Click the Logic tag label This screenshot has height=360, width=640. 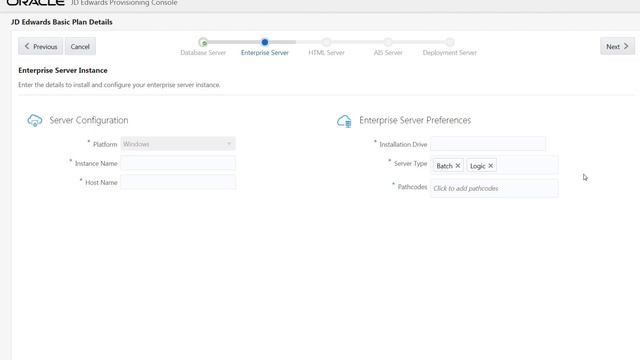pos(478,166)
